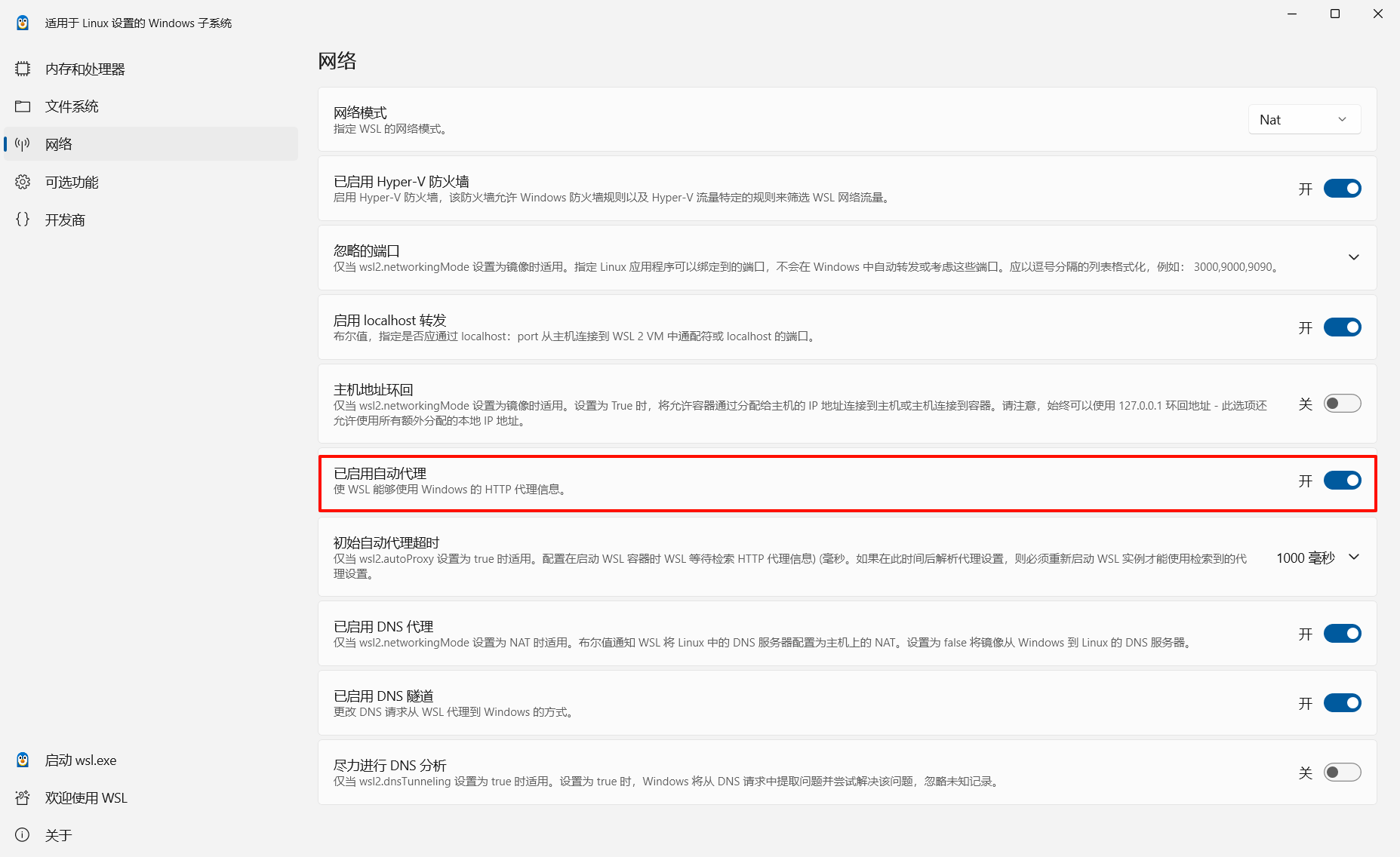Click the 已启用 Hyper-V 防火墙 title text
Image resolution: width=1400 pixels, height=857 pixels.
tap(402, 182)
